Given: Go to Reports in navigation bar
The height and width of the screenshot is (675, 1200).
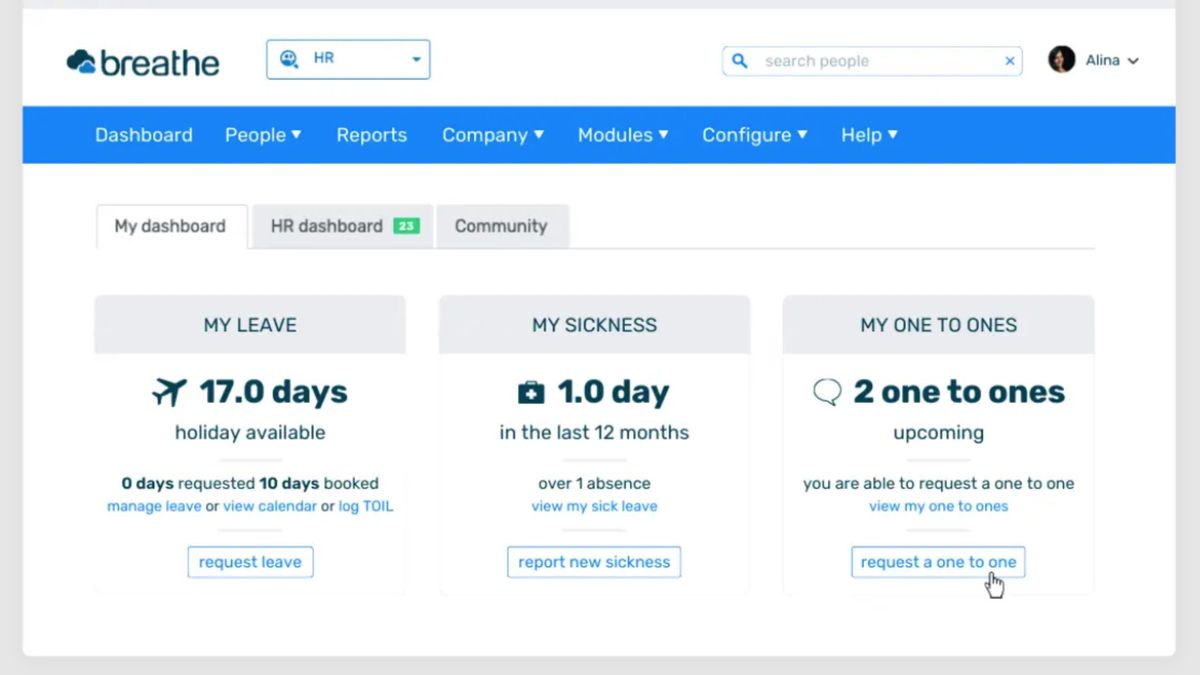Looking at the screenshot, I should tap(372, 135).
